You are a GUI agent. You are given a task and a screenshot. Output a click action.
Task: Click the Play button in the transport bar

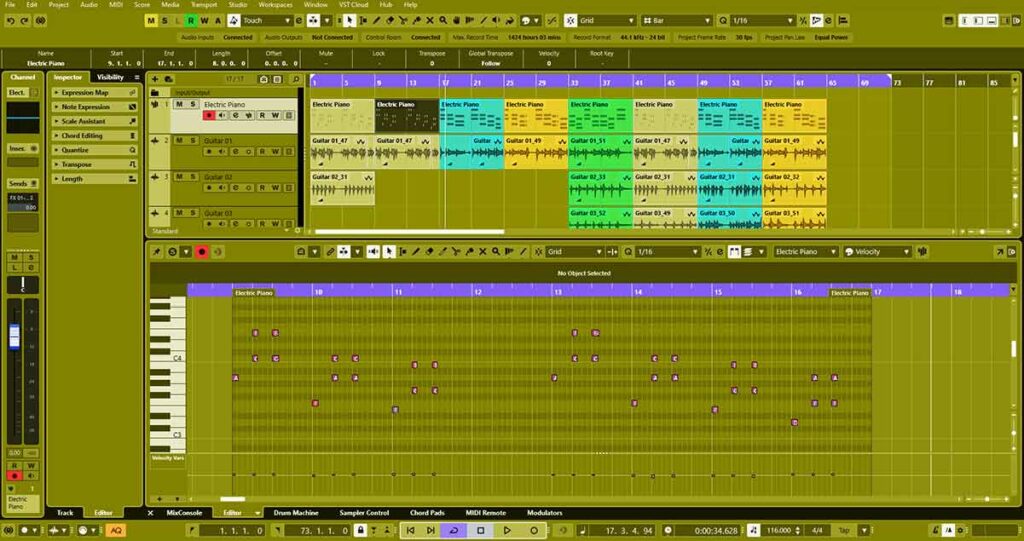507,530
